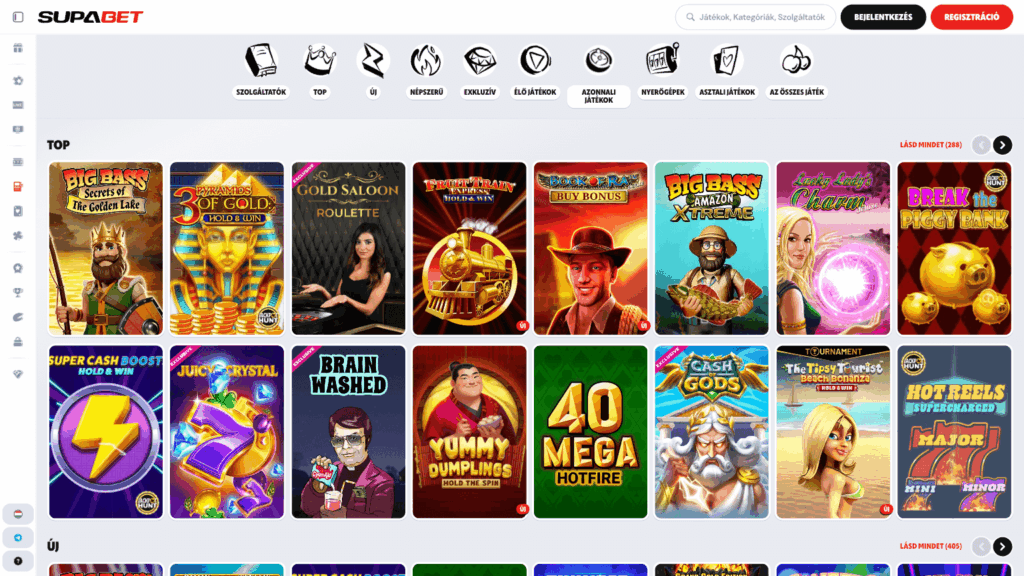This screenshot has height=576, width=1024.
Task: Open 3 Pyramids of Gold game
Action: coord(227,249)
